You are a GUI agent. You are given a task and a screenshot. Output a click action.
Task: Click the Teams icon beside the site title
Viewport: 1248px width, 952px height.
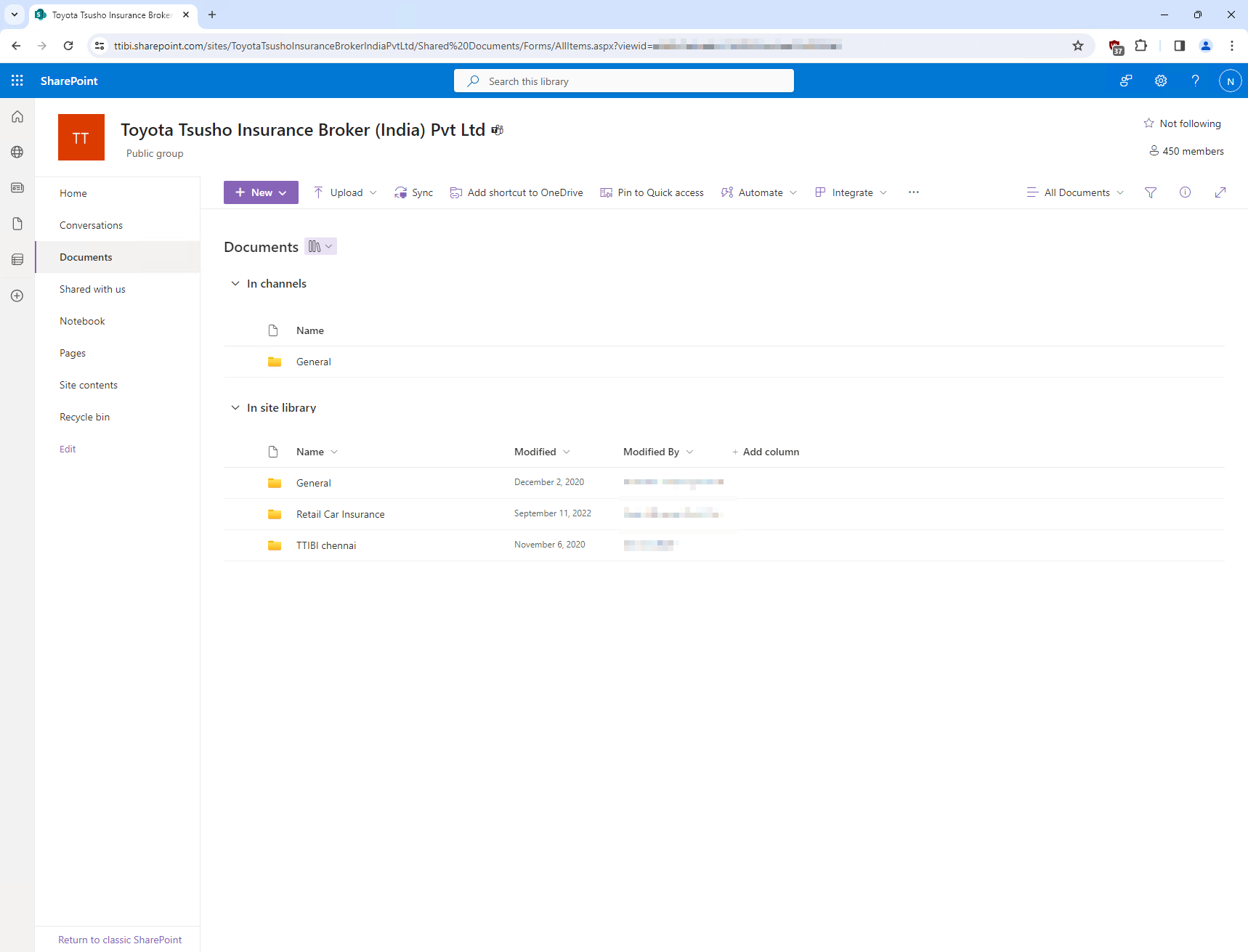(498, 130)
